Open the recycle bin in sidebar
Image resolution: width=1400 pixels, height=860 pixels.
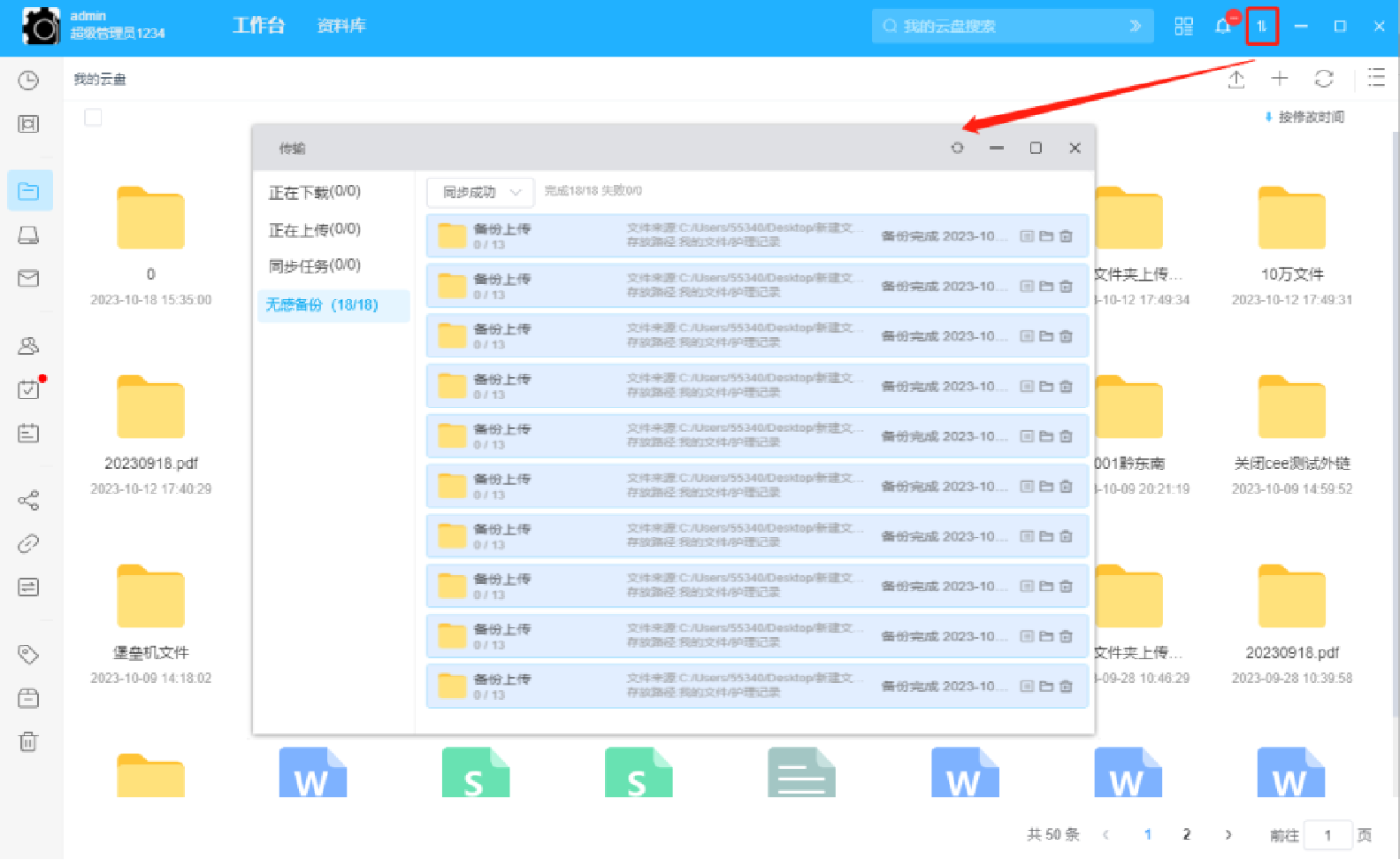28,741
